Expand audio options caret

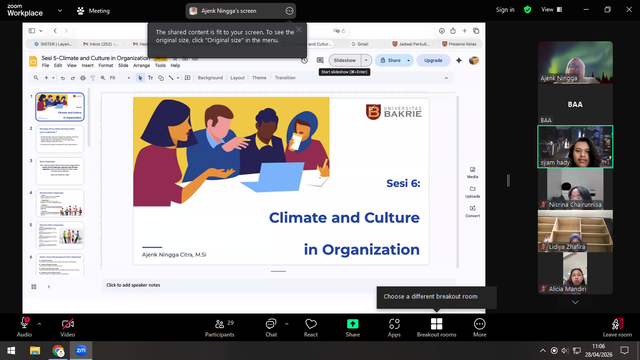pyautogui.click(x=39, y=324)
